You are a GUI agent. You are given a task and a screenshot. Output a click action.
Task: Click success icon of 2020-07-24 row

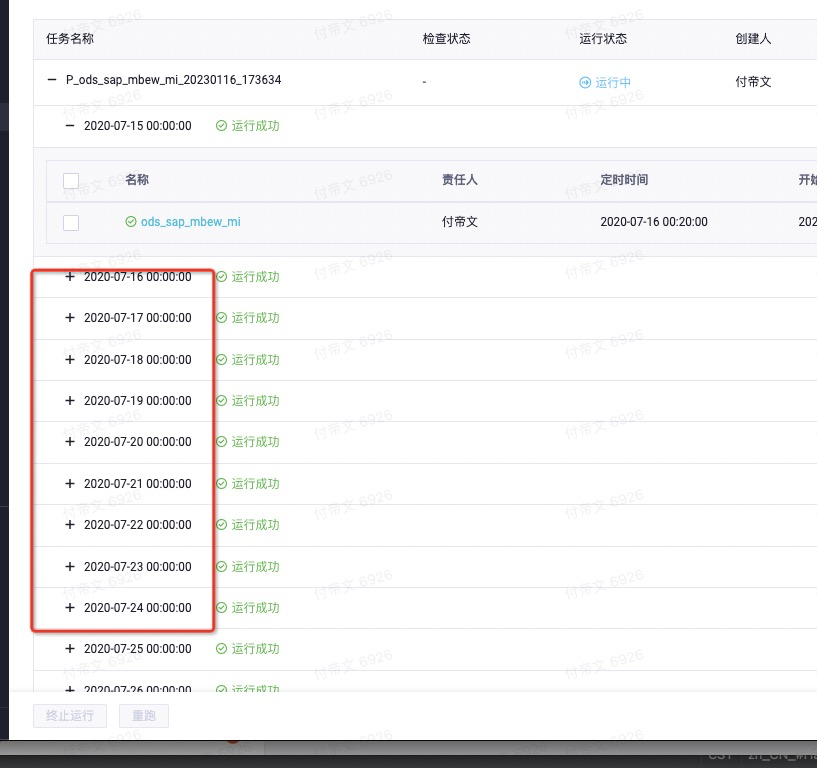[221, 608]
